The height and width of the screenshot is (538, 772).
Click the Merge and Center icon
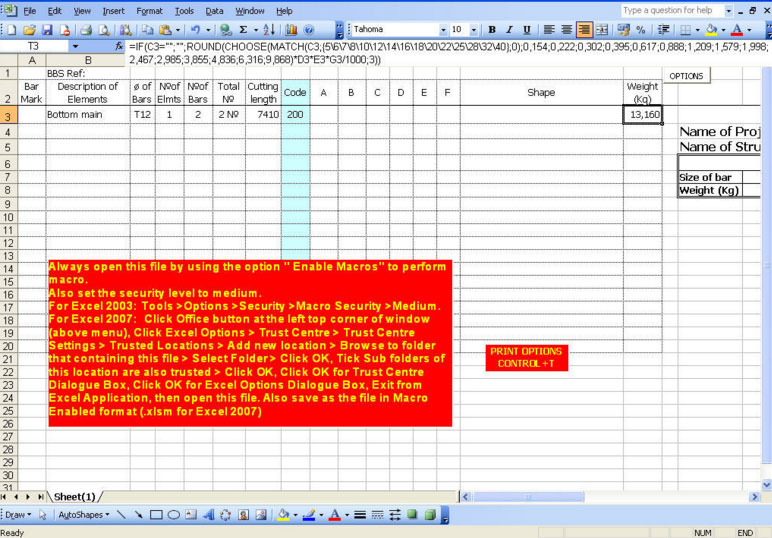pos(602,30)
